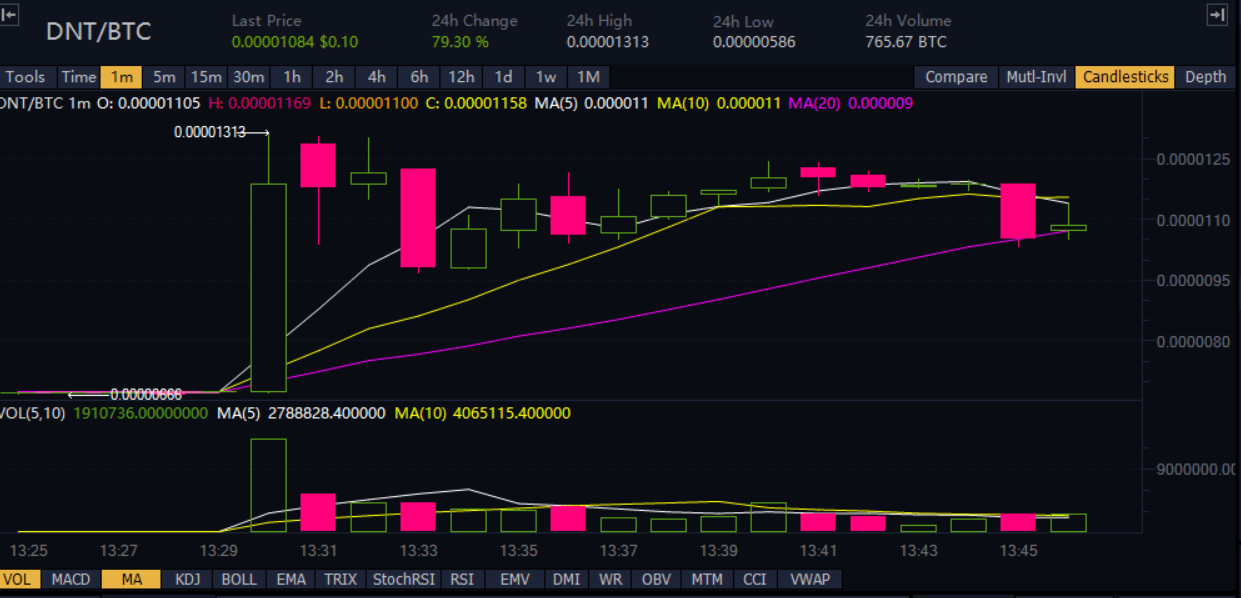Open the Tools menu
This screenshot has height=598, width=1241.
coord(25,77)
